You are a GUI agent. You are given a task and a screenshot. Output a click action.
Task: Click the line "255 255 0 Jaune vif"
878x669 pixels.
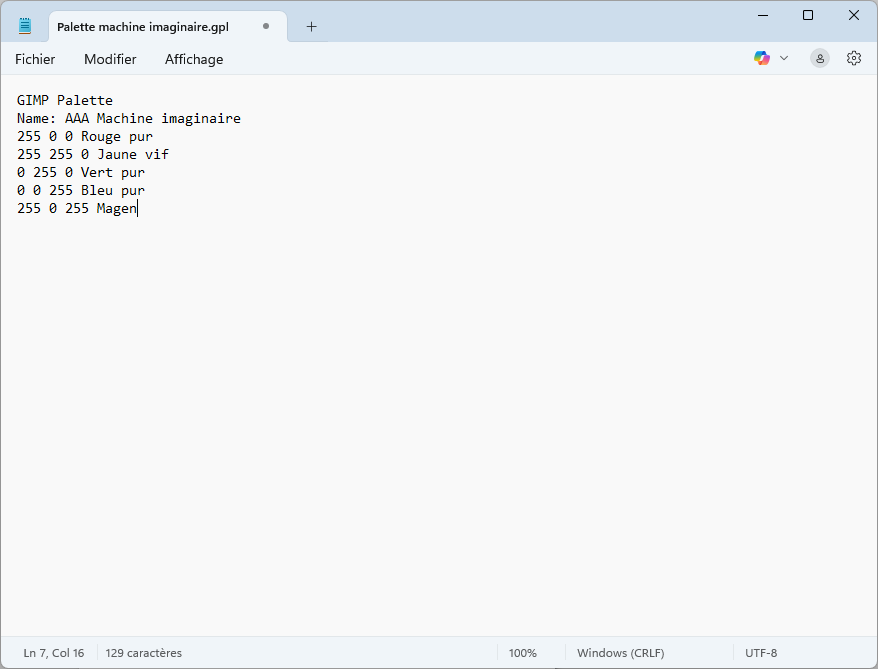(x=93, y=154)
